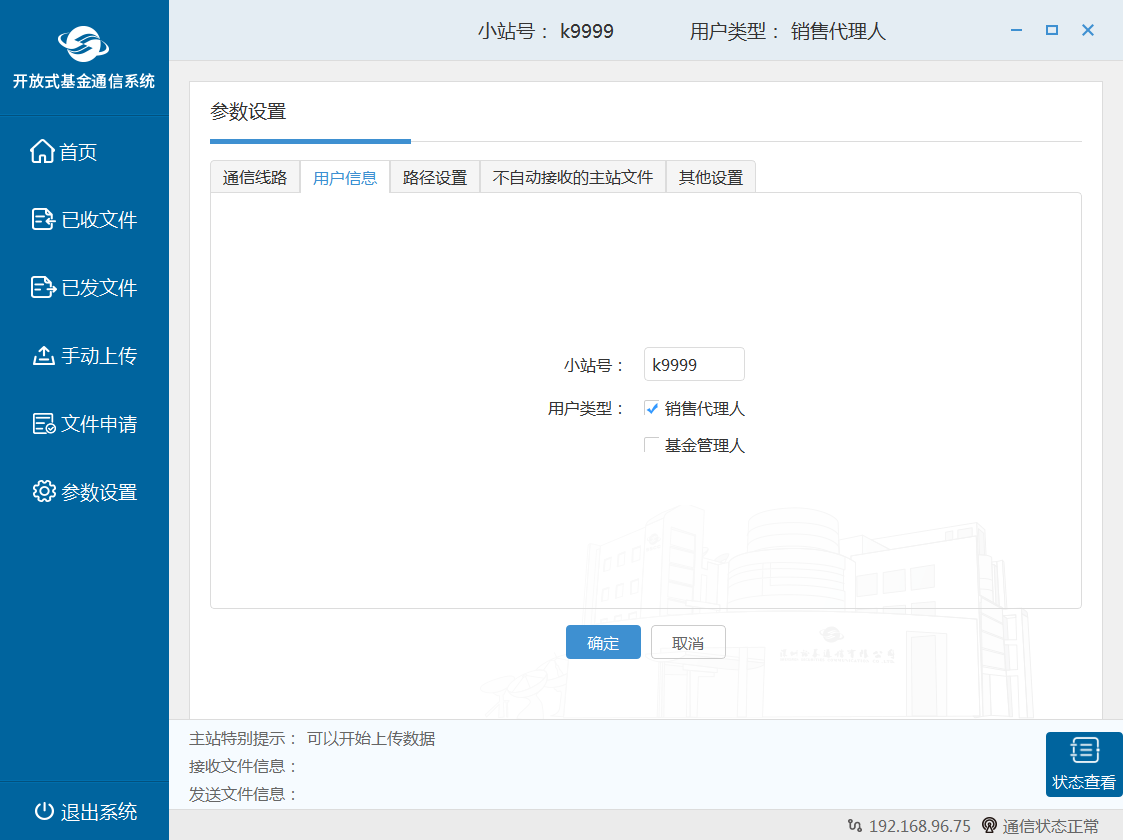Click the 取消 cancel button

tap(688, 643)
